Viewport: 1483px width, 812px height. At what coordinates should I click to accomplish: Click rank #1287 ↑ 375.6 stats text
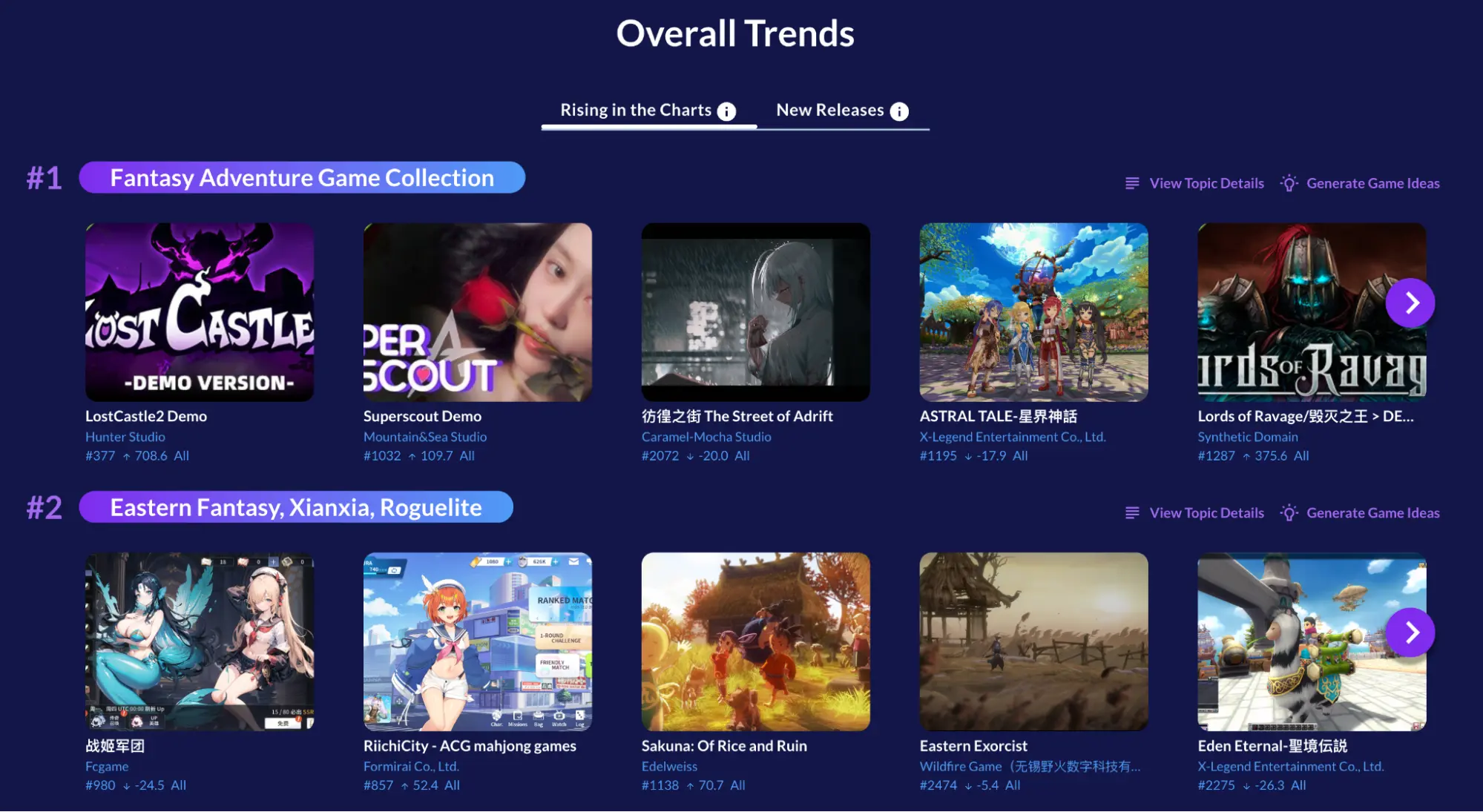point(1254,455)
